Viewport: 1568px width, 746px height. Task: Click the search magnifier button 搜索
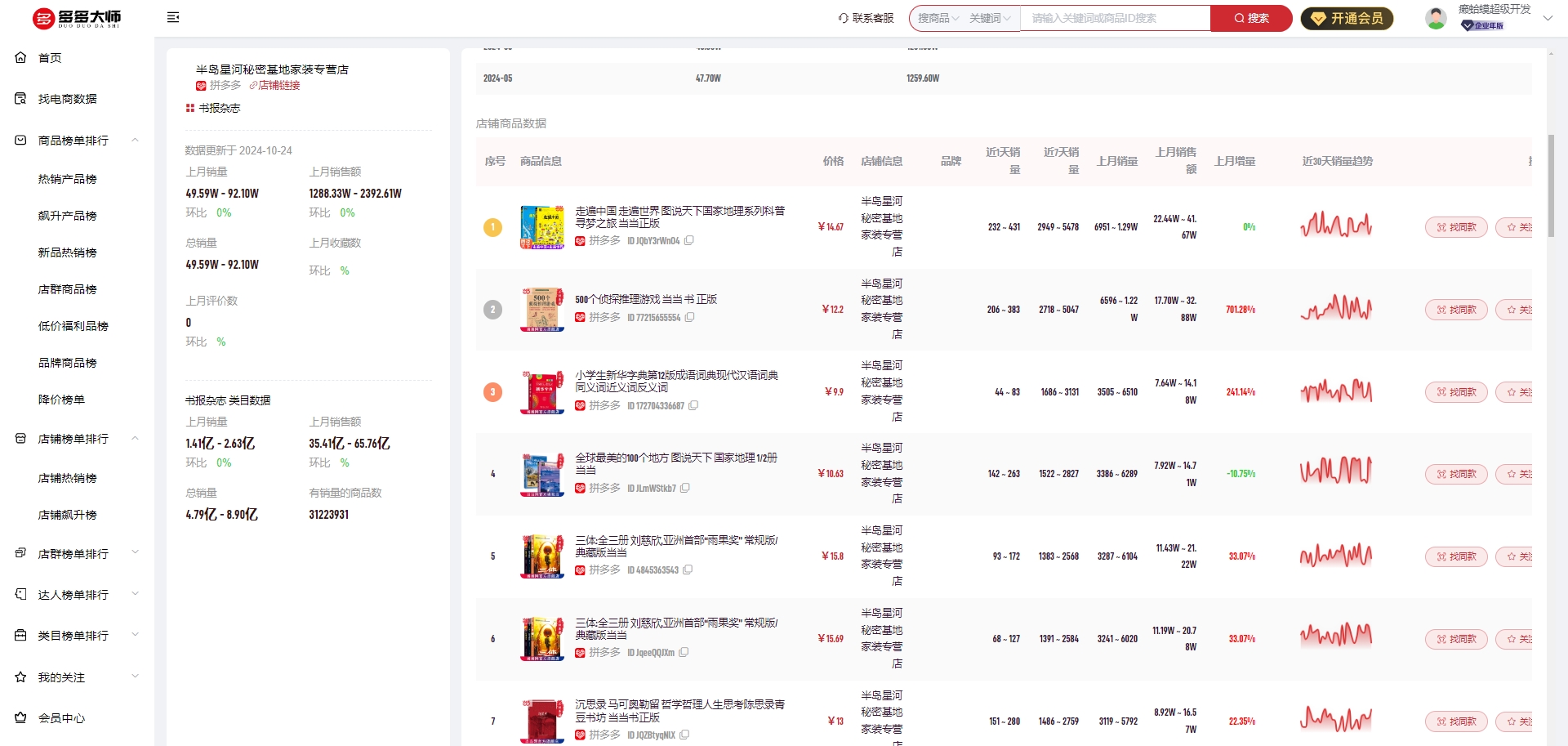click(x=1251, y=18)
